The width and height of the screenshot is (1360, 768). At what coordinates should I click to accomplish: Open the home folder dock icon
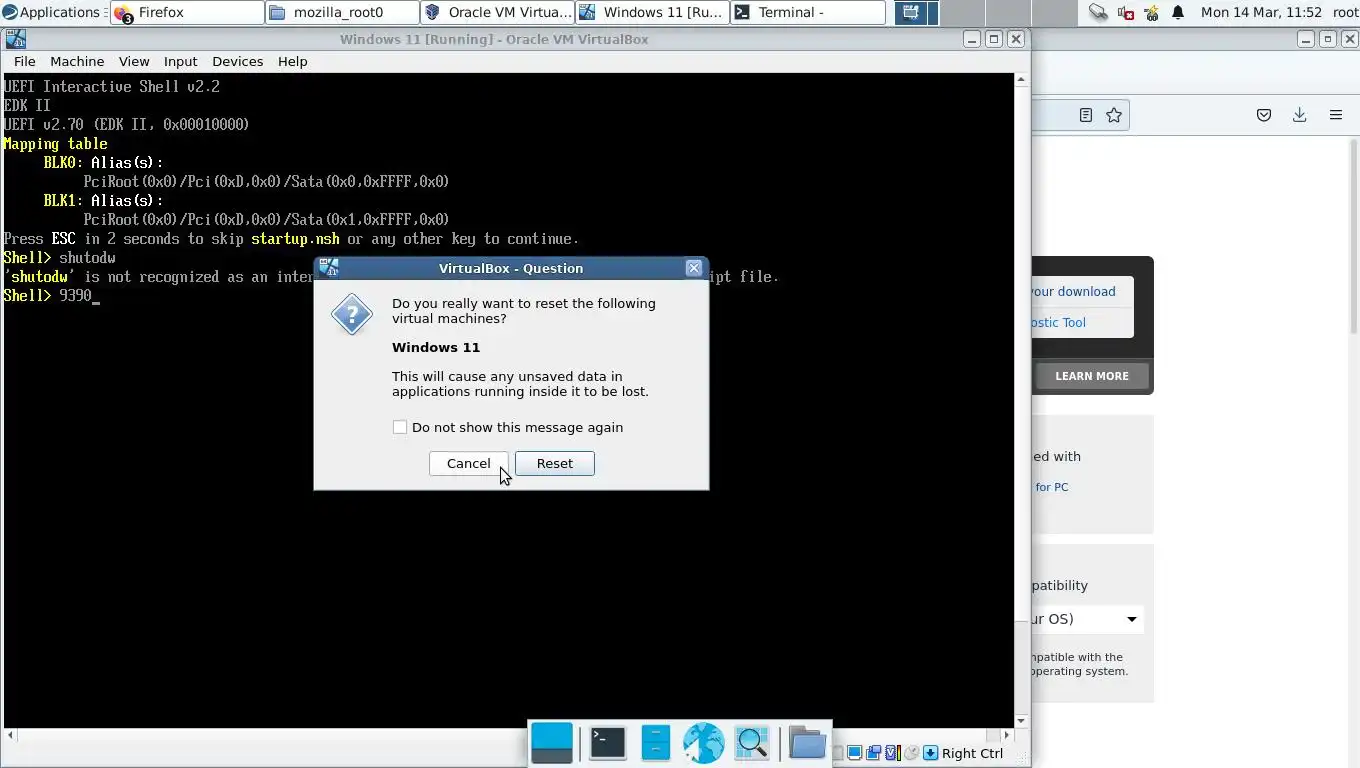click(x=807, y=743)
